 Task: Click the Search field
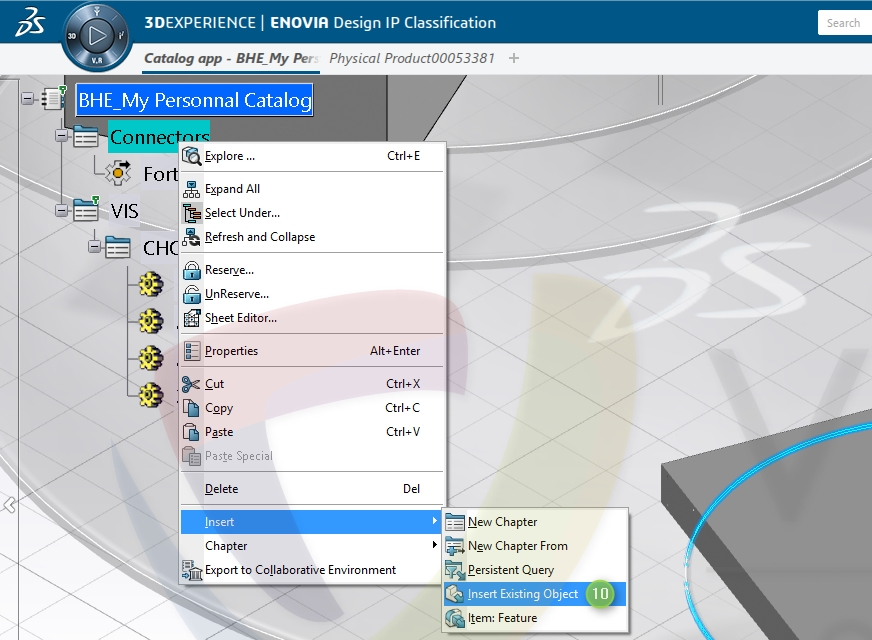point(845,23)
